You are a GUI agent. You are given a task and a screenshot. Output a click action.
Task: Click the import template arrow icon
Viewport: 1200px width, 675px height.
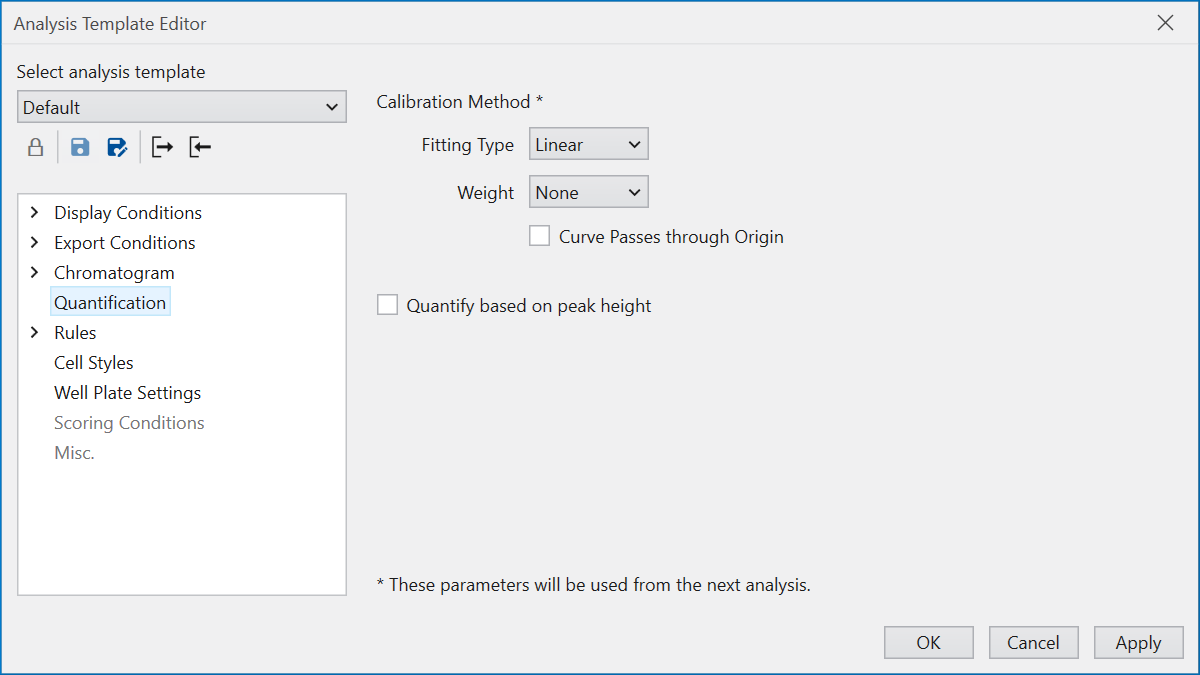click(200, 148)
